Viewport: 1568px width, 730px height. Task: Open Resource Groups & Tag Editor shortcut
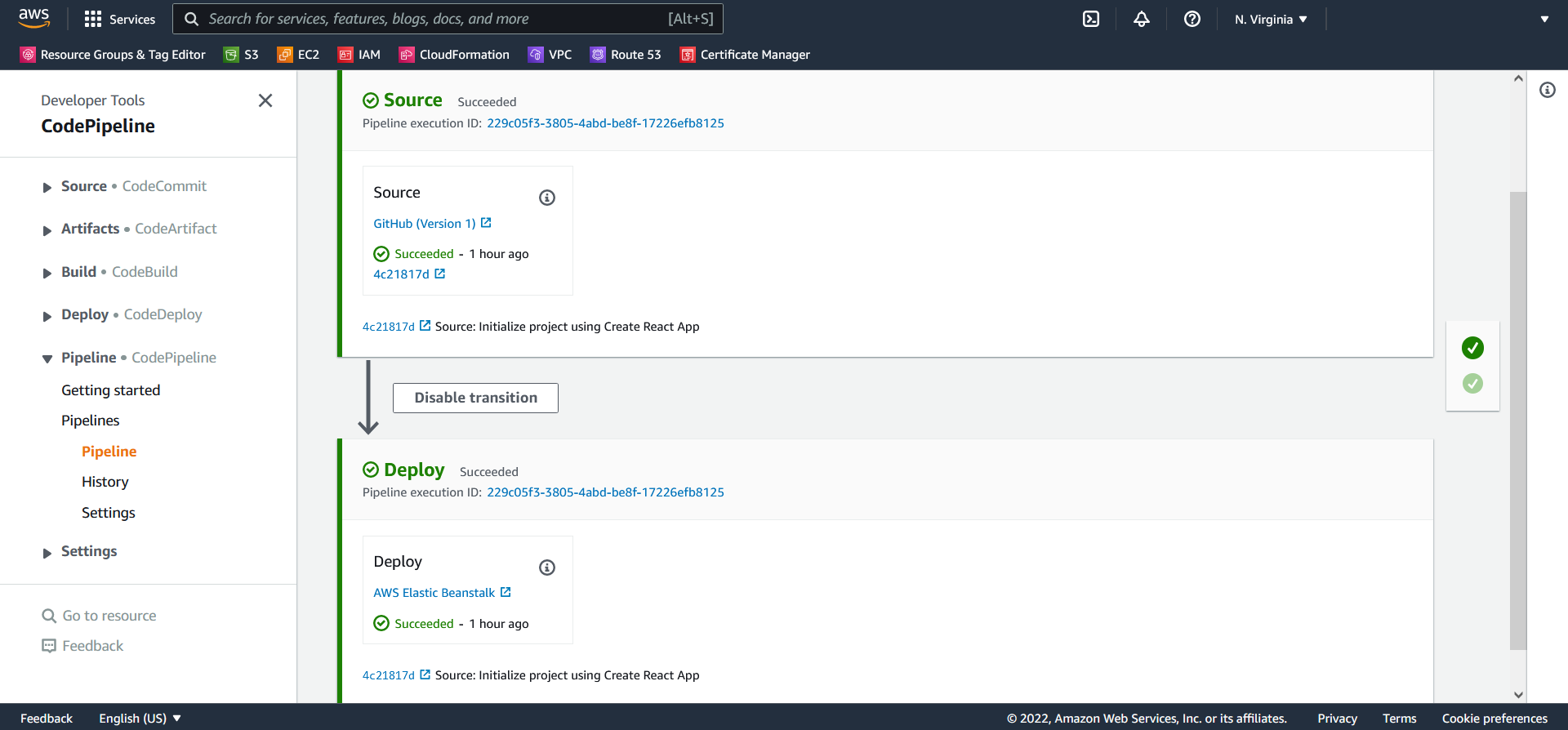click(x=113, y=55)
